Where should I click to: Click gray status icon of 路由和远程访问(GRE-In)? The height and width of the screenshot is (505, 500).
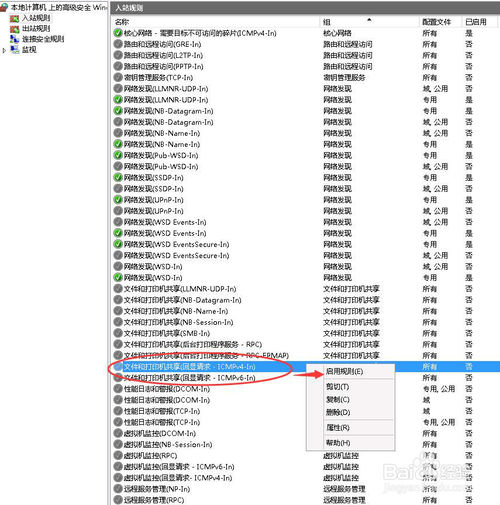tap(118, 44)
